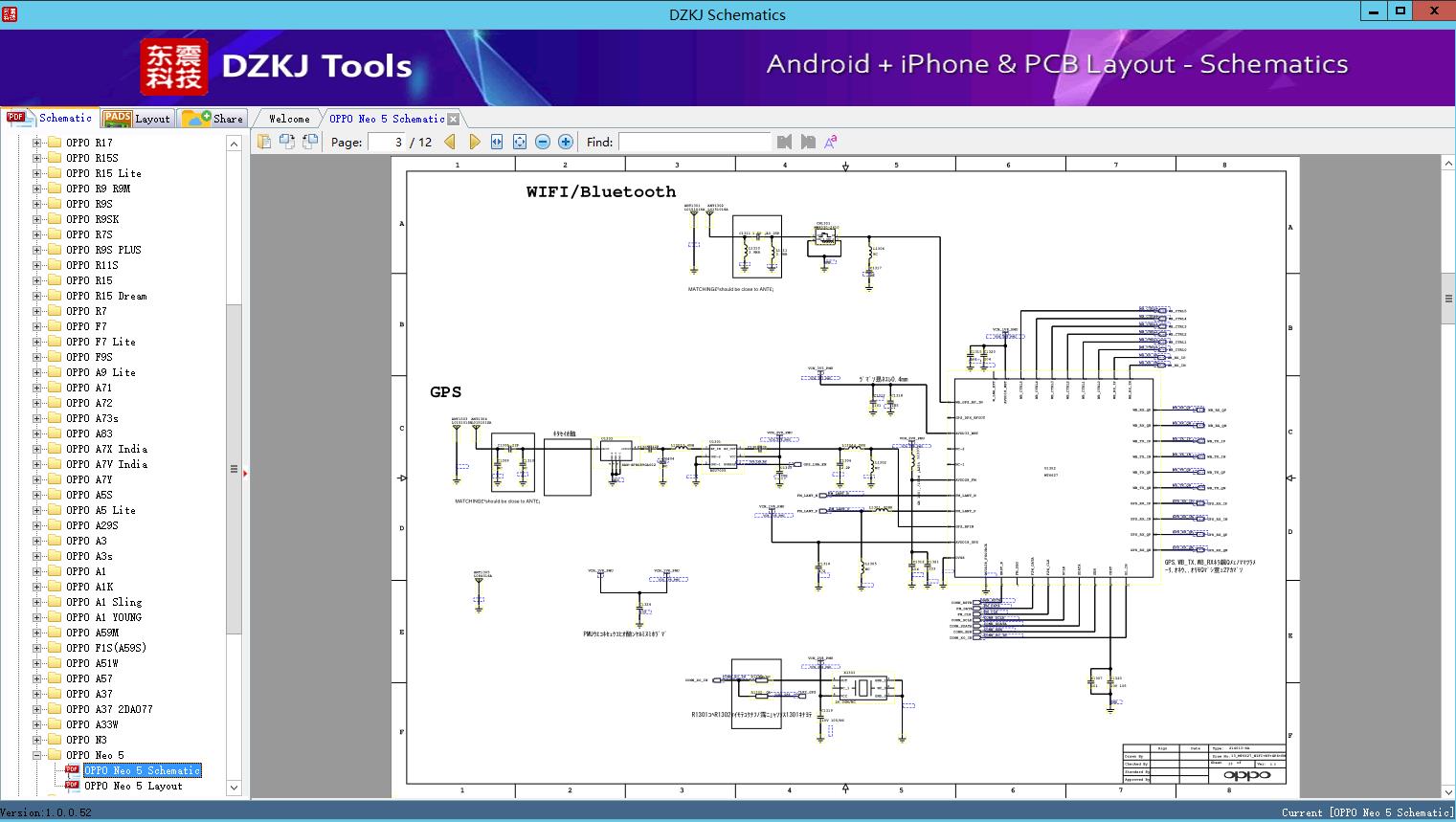Select OPPO A33W tree item
The height and width of the screenshot is (822, 1456).
[x=92, y=724]
